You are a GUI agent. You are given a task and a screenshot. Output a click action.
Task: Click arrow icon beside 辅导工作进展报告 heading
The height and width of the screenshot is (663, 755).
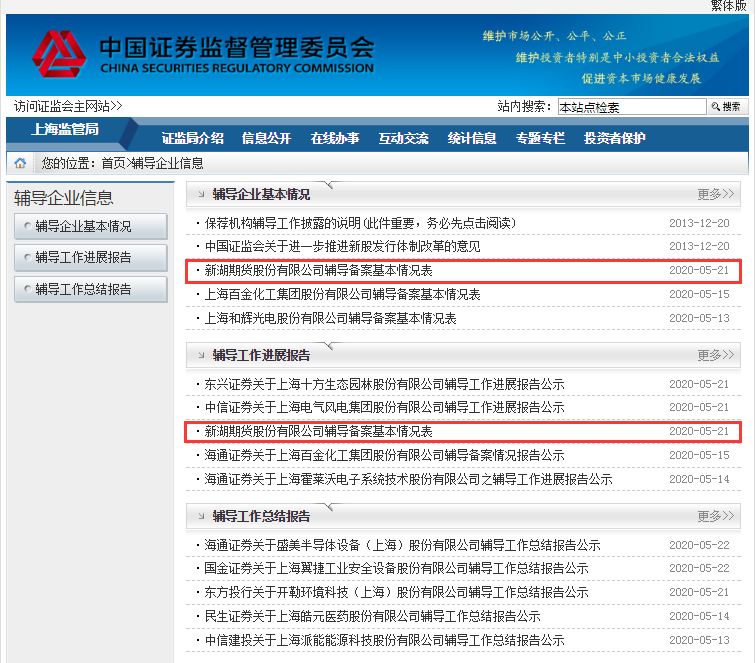click(201, 355)
